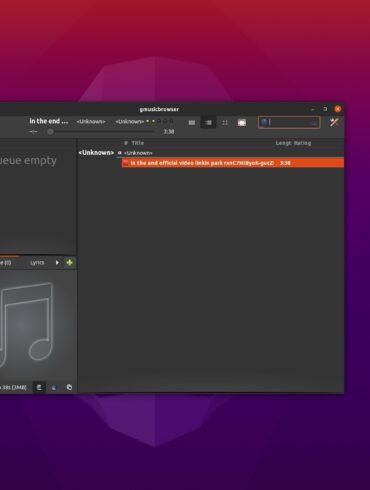Click the album Unknown label in player header
Viewport: 370px width, 490px height.
click(x=129, y=122)
